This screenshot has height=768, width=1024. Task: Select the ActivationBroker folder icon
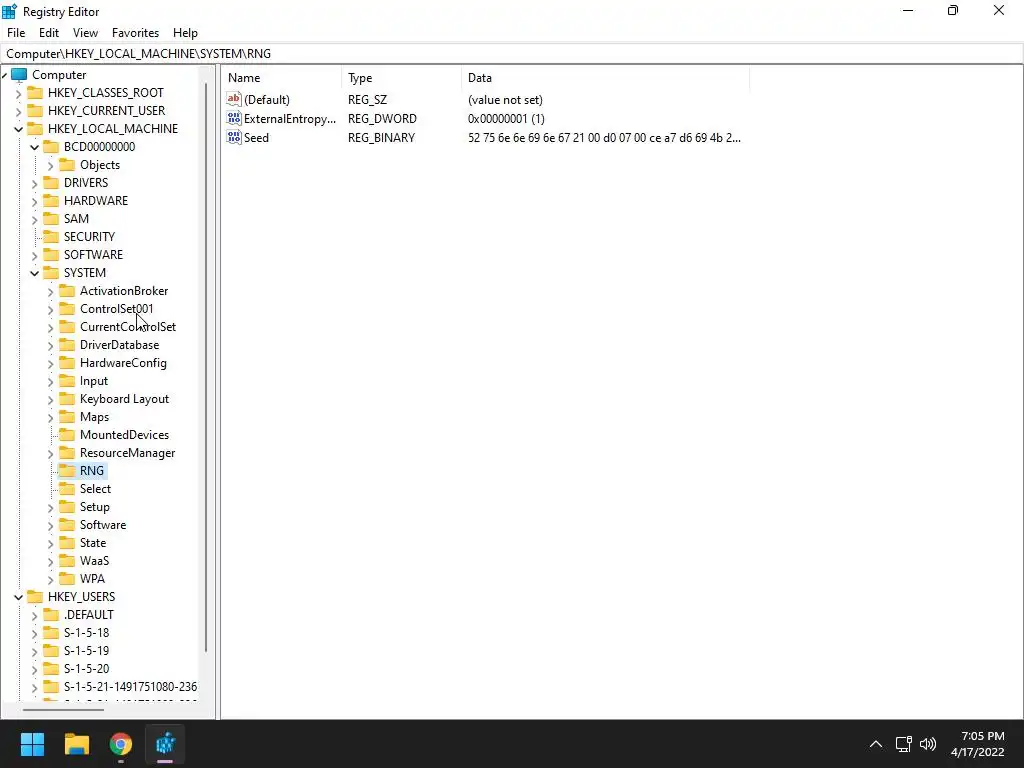point(67,291)
